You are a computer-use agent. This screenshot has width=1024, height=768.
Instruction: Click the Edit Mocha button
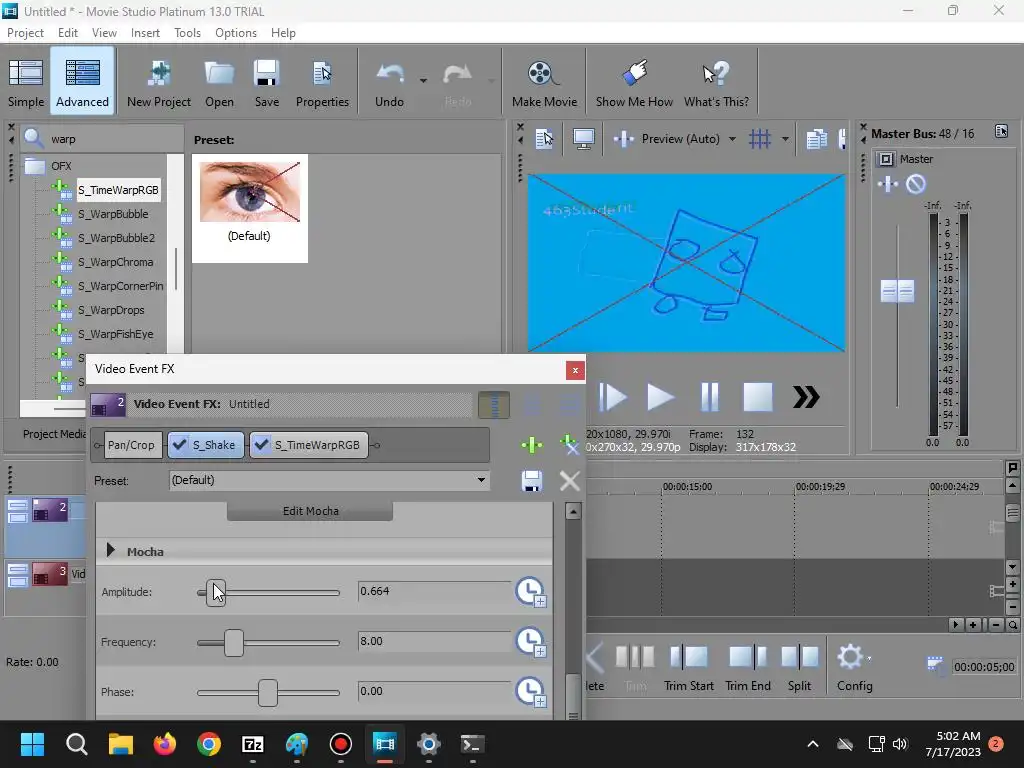(310, 511)
